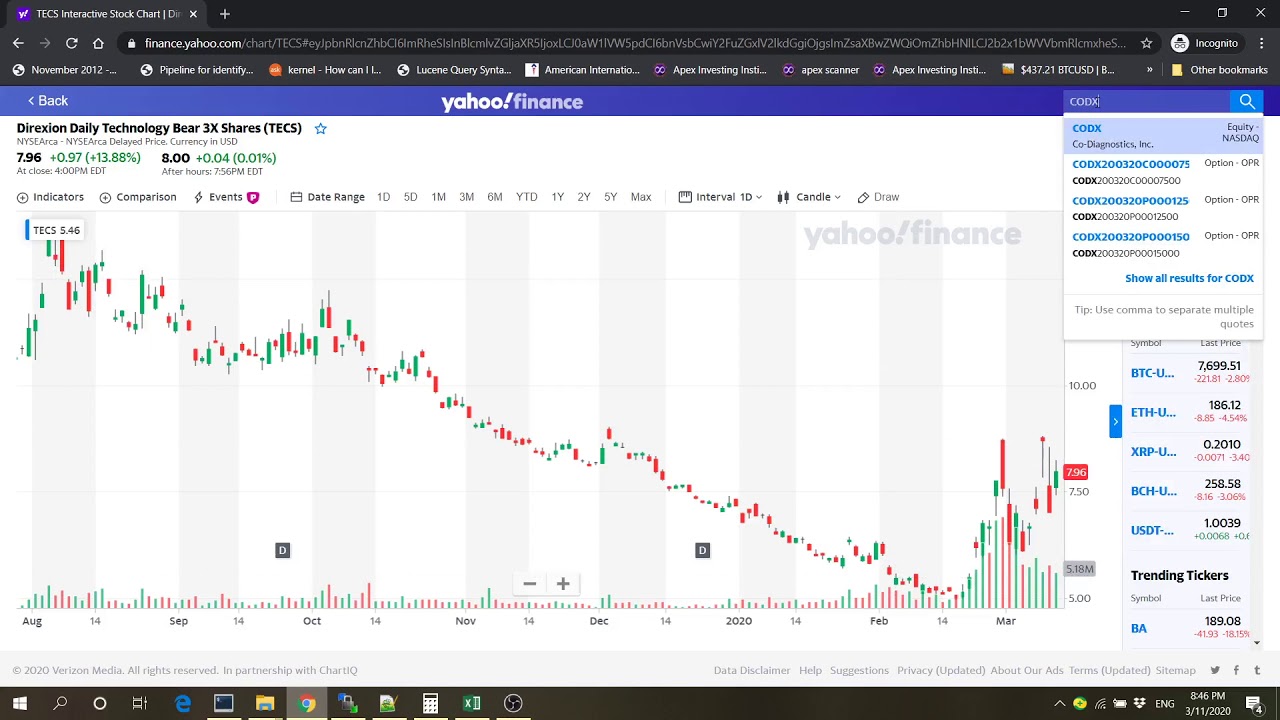1280x720 pixels.
Task: Click the dividend marker near December
Action: [702, 550]
